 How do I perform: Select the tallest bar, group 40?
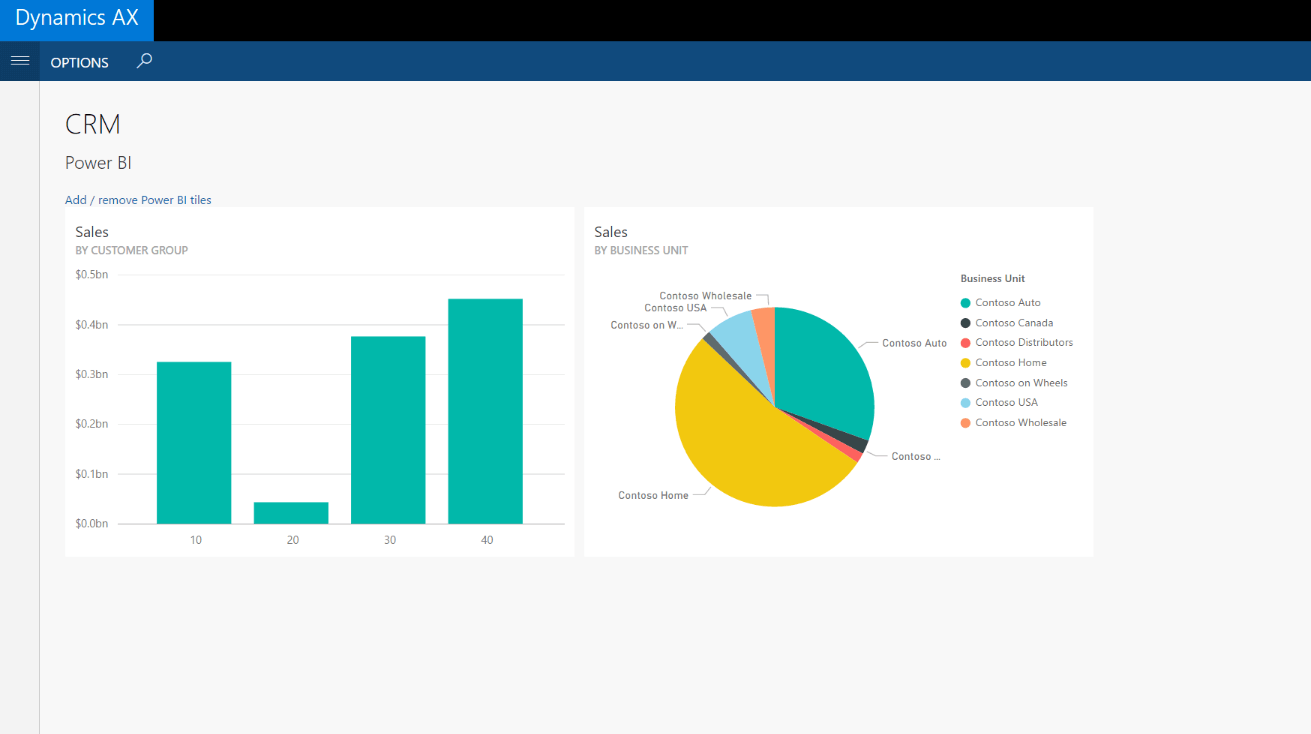[485, 411]
